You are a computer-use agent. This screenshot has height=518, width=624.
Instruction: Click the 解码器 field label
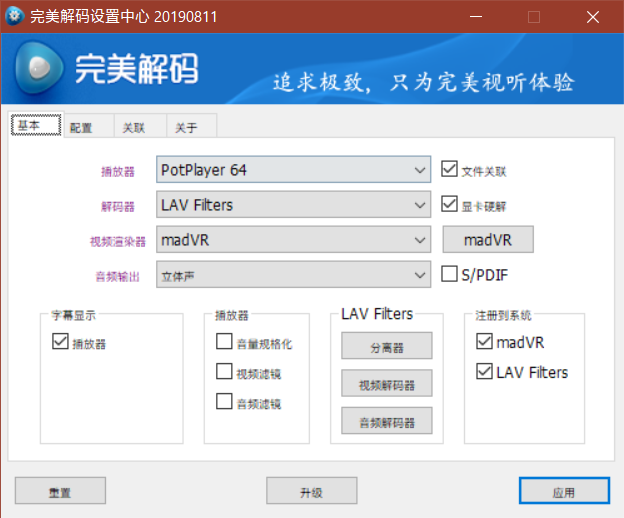point(118,206)
